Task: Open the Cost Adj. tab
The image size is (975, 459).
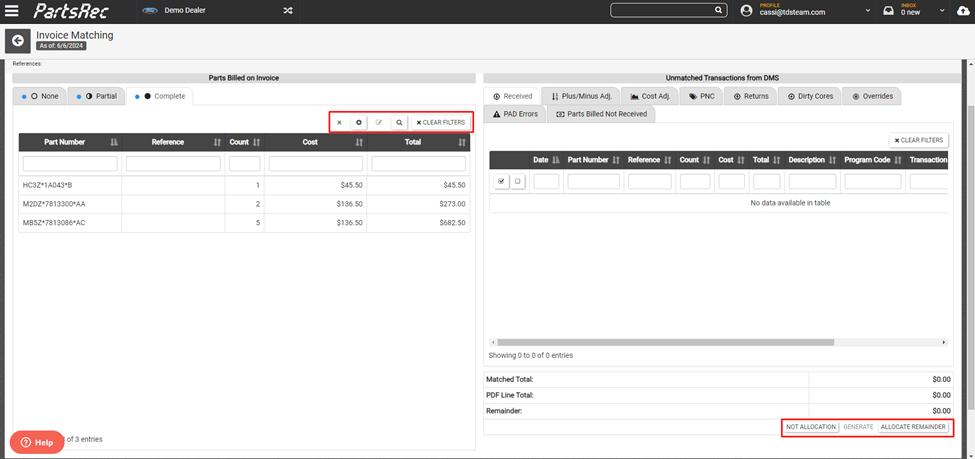Action: [649, 96]
